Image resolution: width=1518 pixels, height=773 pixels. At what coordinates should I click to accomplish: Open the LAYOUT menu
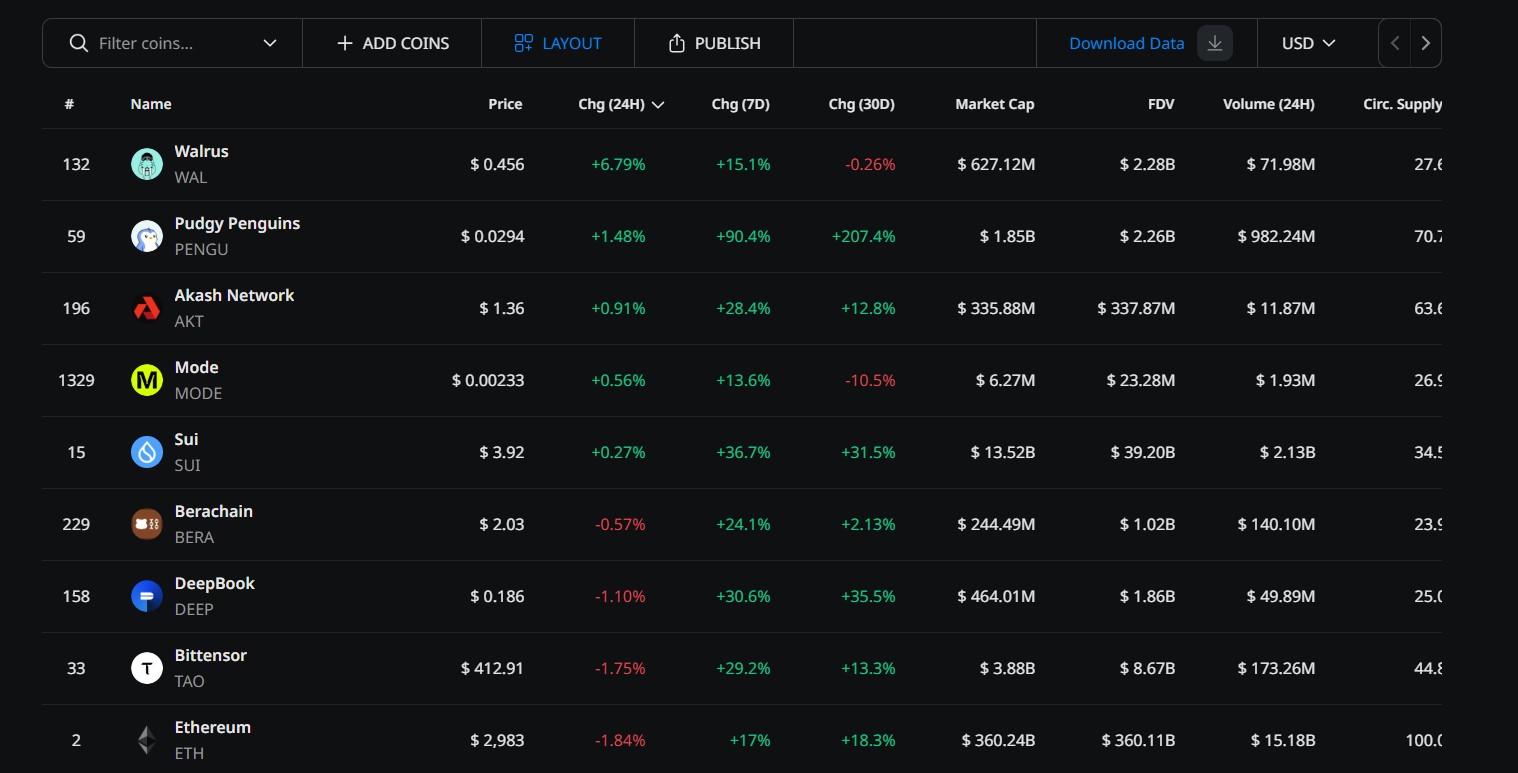coord(558,43)
